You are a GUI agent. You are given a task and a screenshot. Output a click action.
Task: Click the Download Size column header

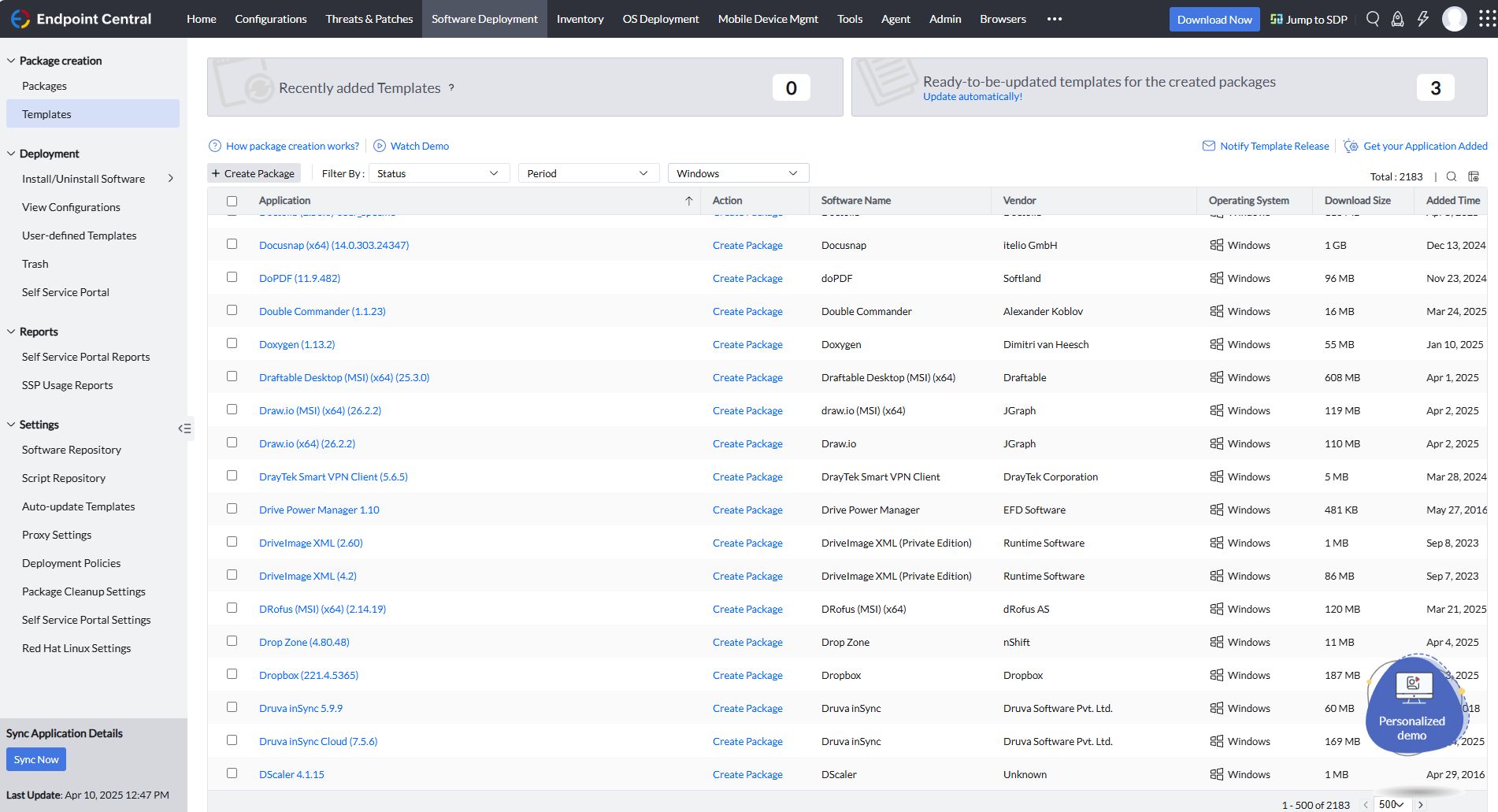tap(1358, 201)
